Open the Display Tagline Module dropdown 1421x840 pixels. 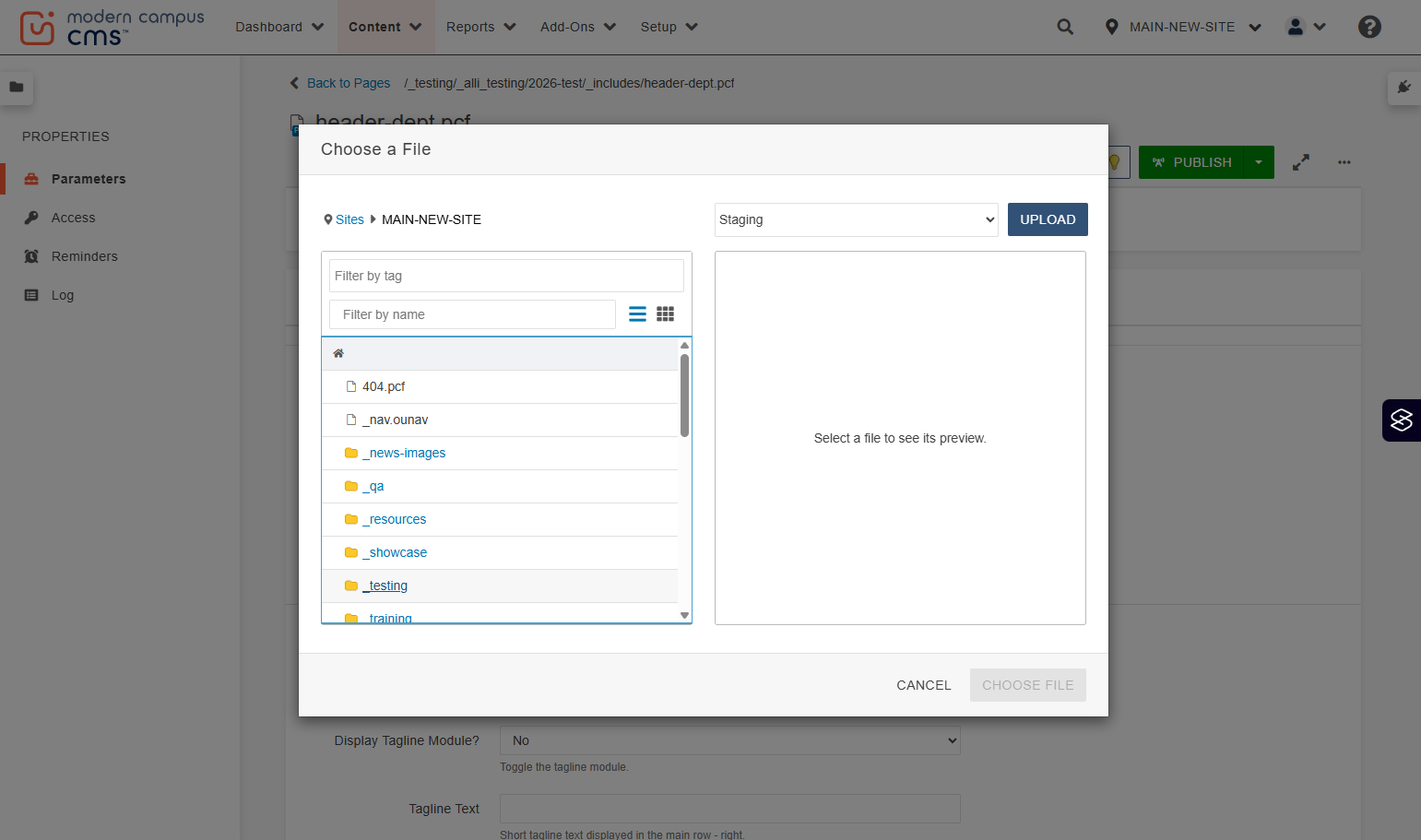(x=730, y=740)
